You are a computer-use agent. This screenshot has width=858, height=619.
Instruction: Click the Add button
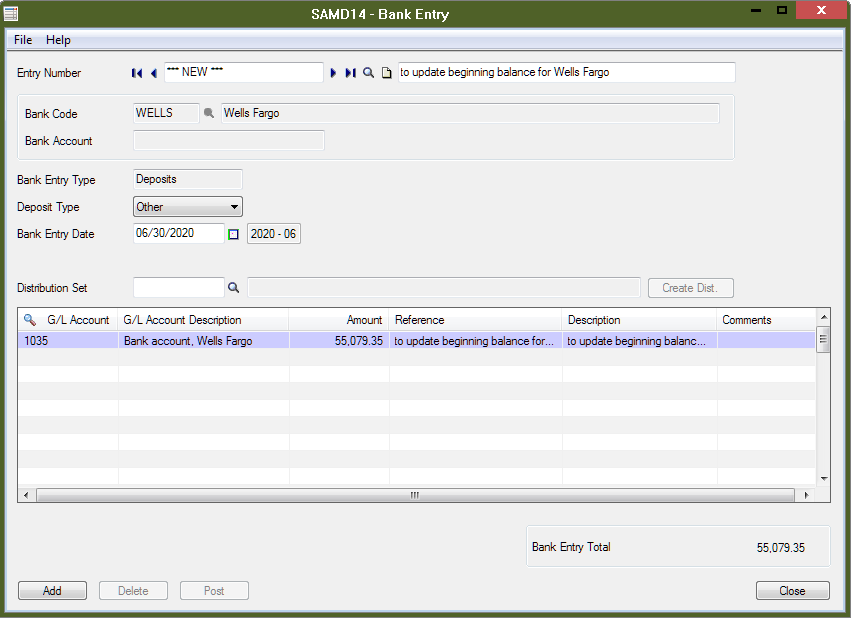click(52, 591)
